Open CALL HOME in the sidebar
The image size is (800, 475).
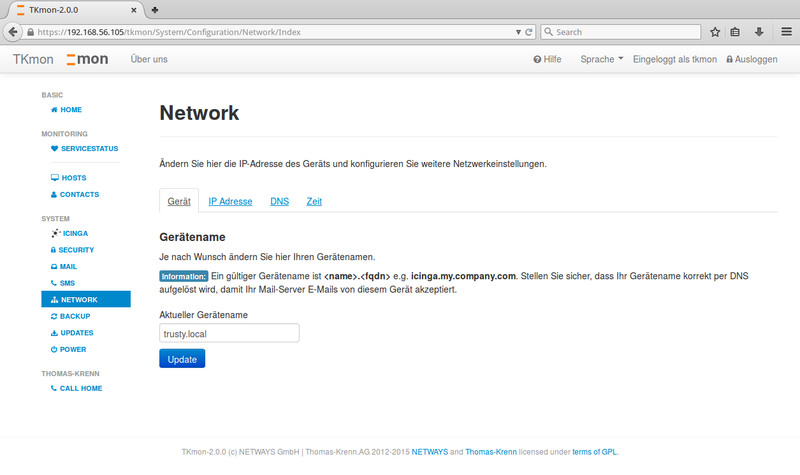point(77,388)
